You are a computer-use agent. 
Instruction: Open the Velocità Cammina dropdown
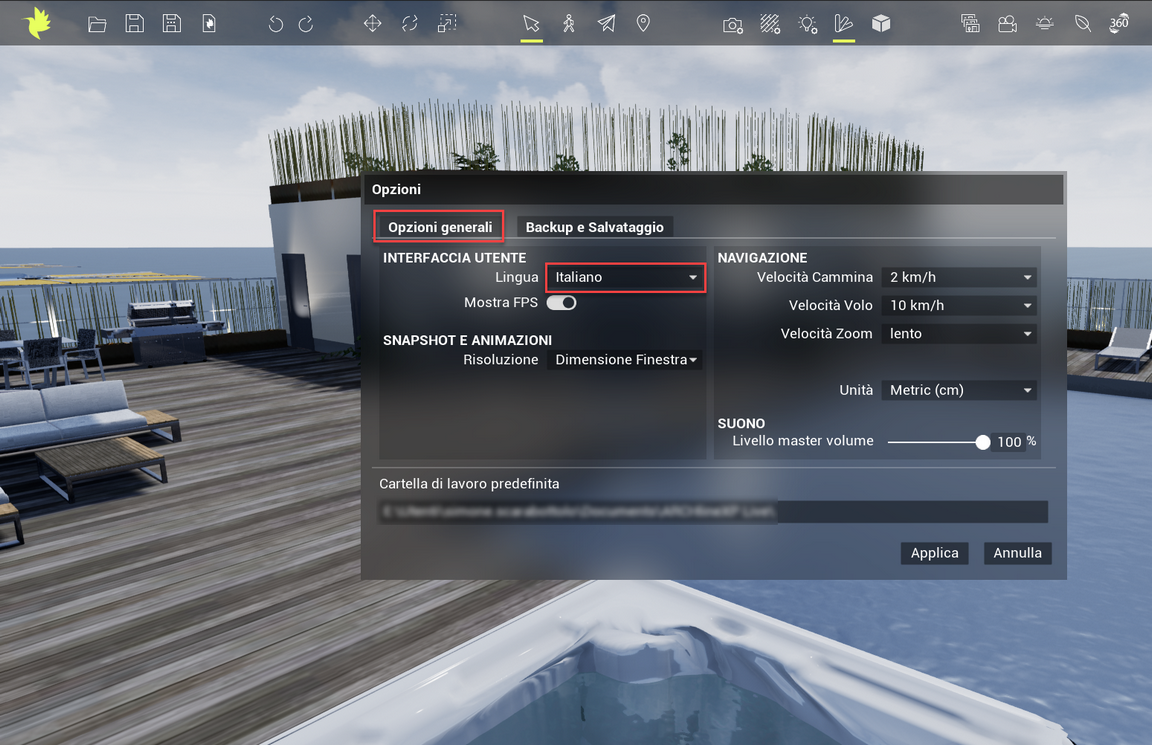pyautogui.click(x=959, y=278)
